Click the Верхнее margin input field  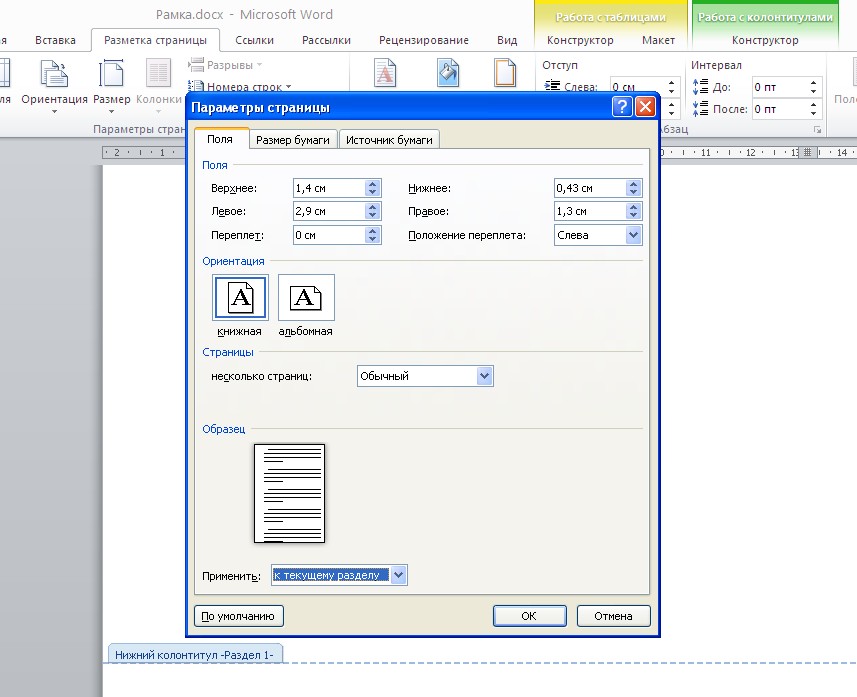328,188
